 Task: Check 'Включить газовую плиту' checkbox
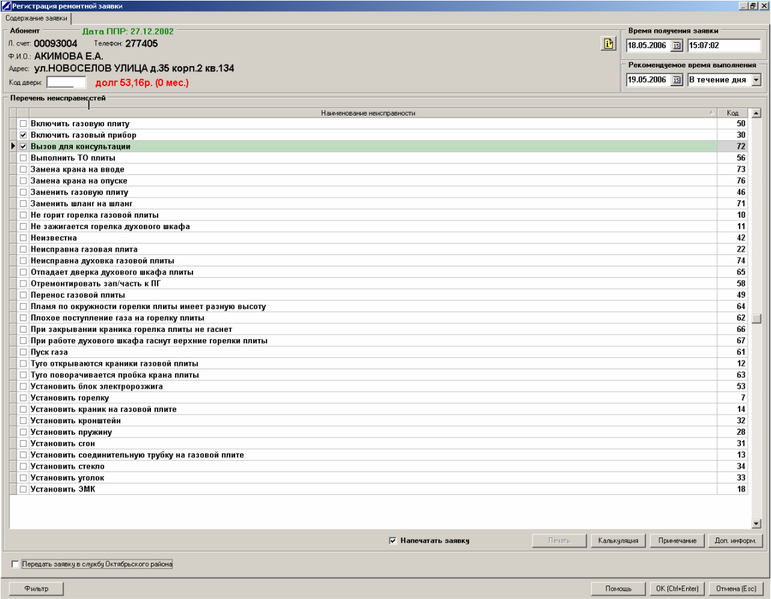click(24, 124)
